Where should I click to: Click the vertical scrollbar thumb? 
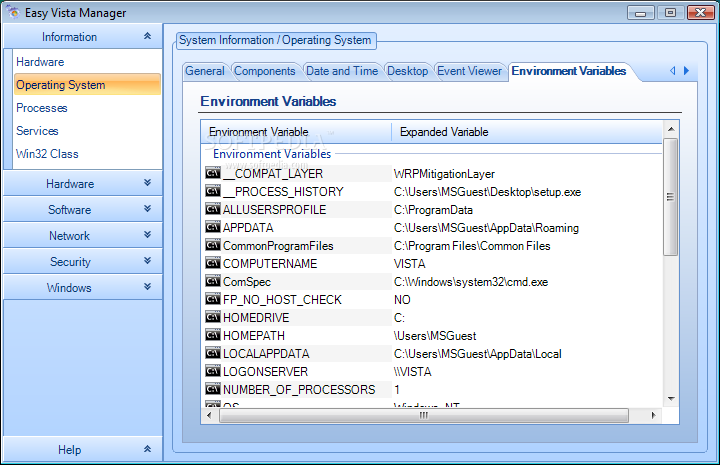671,197
